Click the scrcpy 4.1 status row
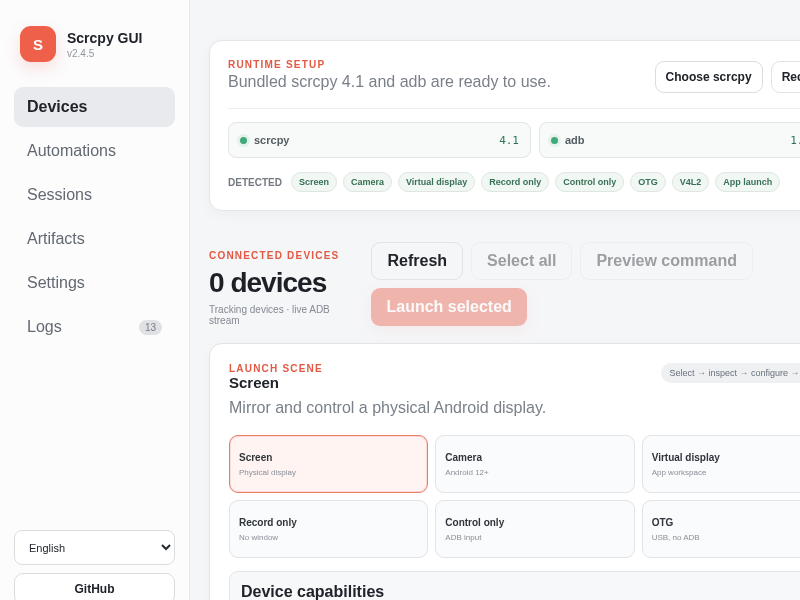 (379, 140)
